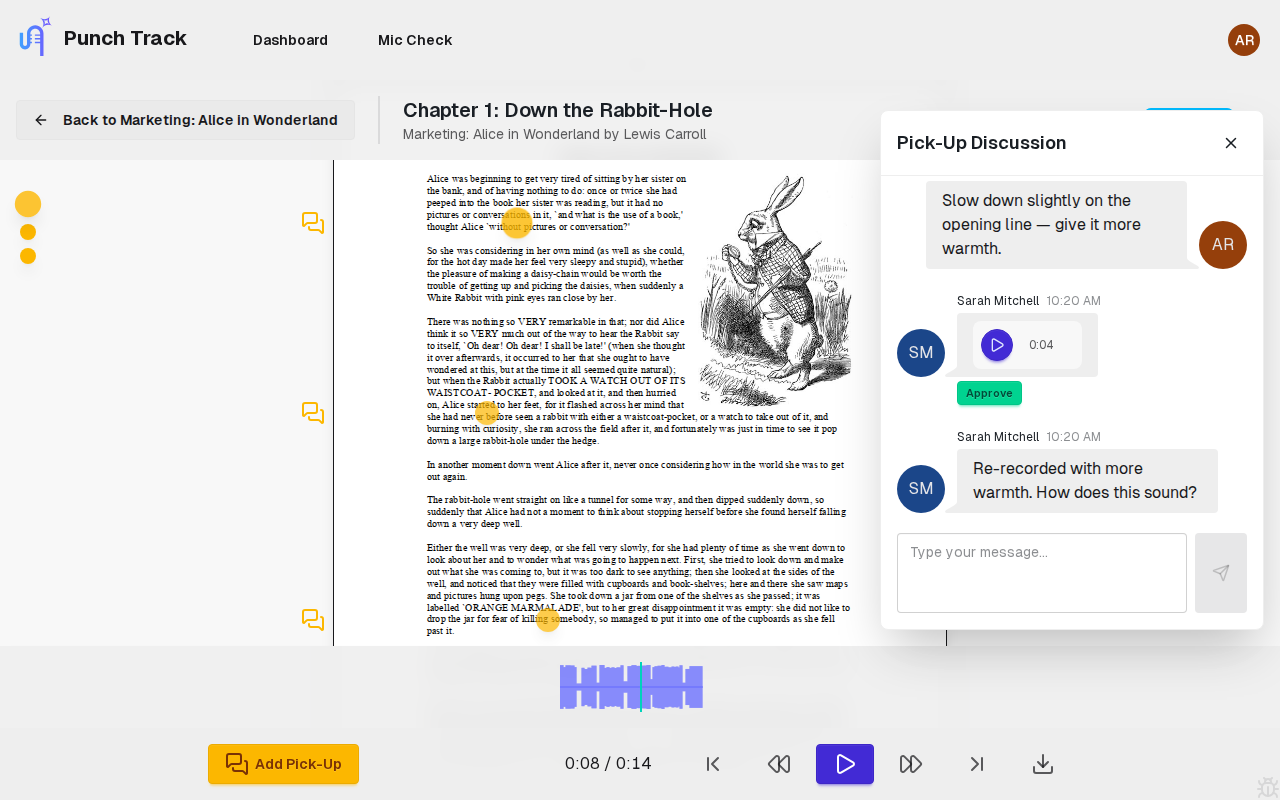Image resolution: width=1280 pixels, height=800 pixels.
Task: Skip to the start of the recording
Action: pos(713,763)
